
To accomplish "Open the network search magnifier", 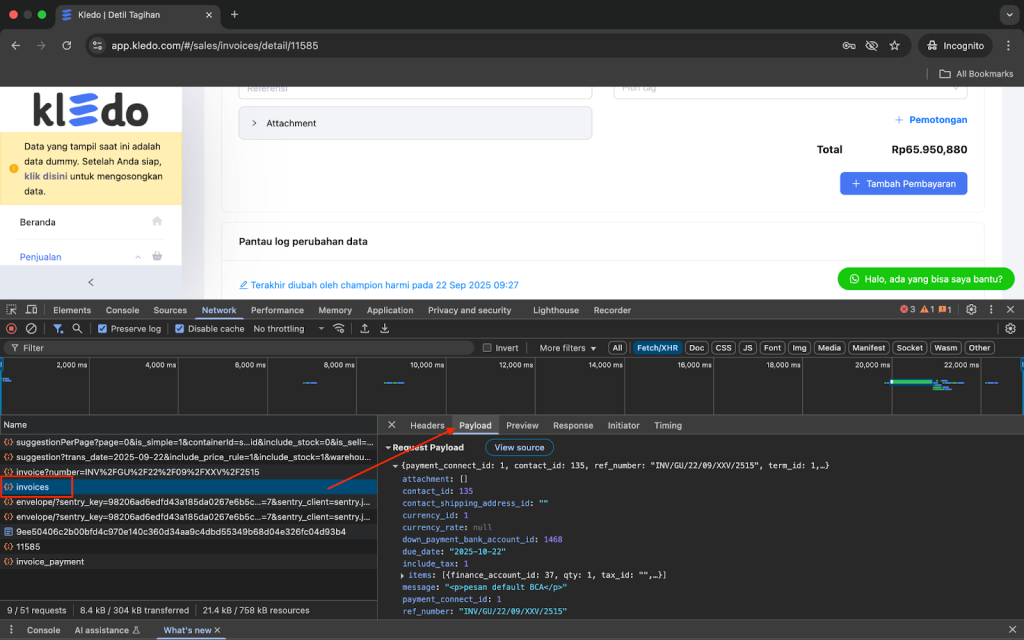I will 78,328.
